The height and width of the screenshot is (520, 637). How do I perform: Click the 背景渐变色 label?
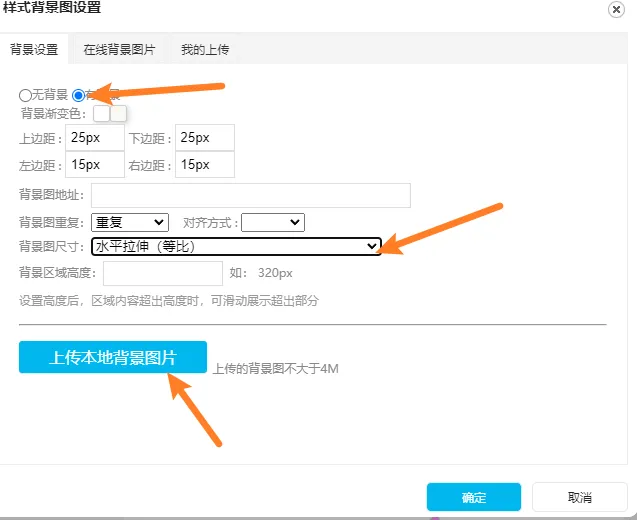pyautogui.click(x=53, y=113)
